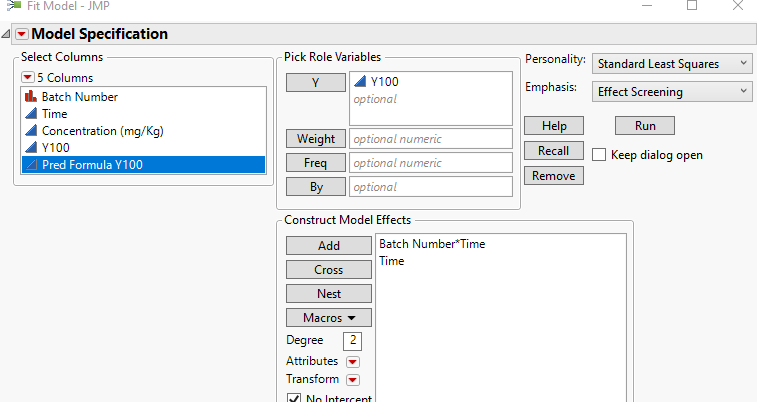The width and height of the screenshot is (757, 402).
Task: Open the red triangle menu for 5 Columns
Action: [x=28, y=77]
